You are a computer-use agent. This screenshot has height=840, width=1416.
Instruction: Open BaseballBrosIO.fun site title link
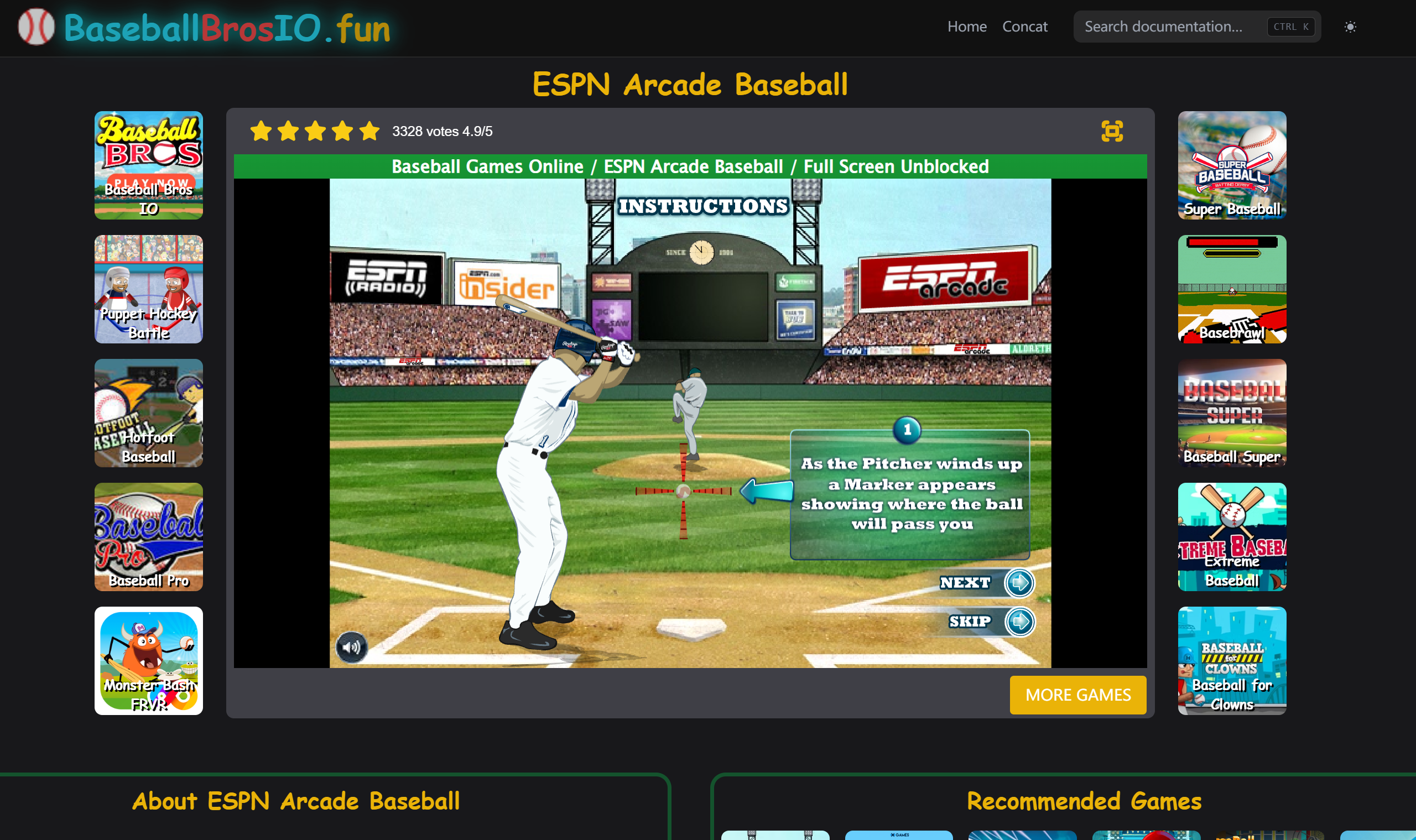227,28
